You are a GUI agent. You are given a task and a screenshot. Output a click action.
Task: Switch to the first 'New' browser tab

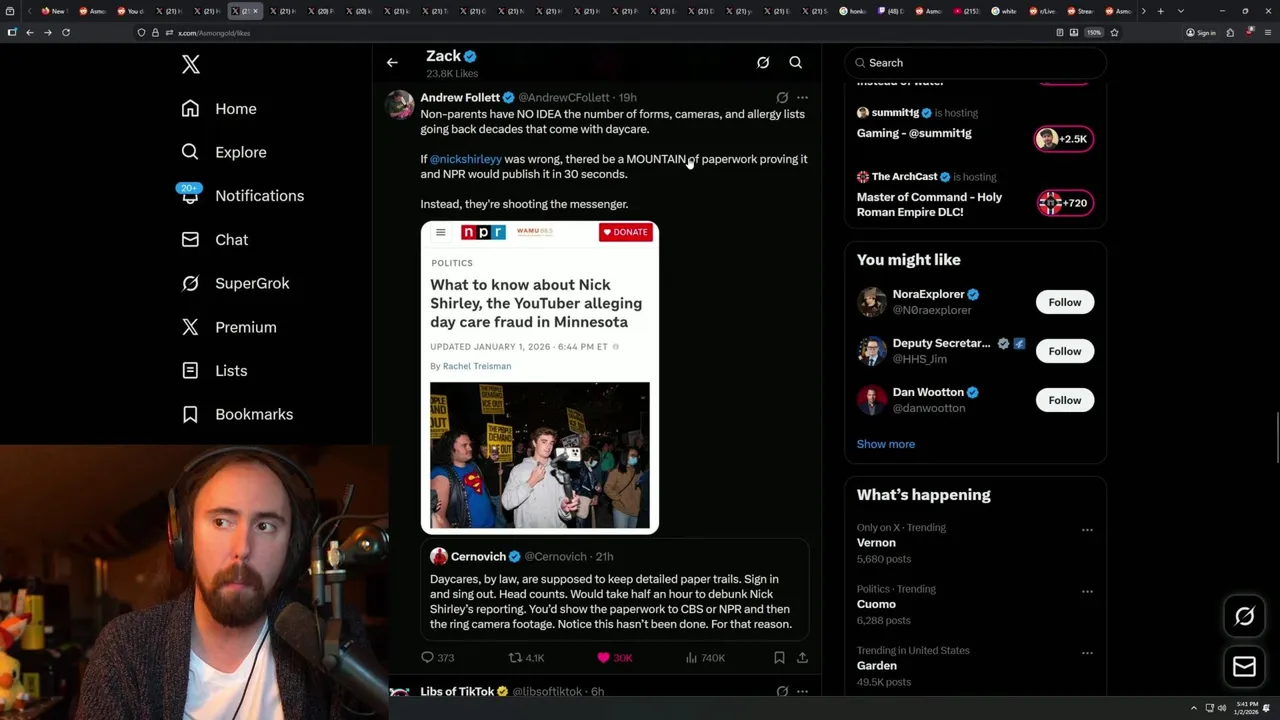53,11
